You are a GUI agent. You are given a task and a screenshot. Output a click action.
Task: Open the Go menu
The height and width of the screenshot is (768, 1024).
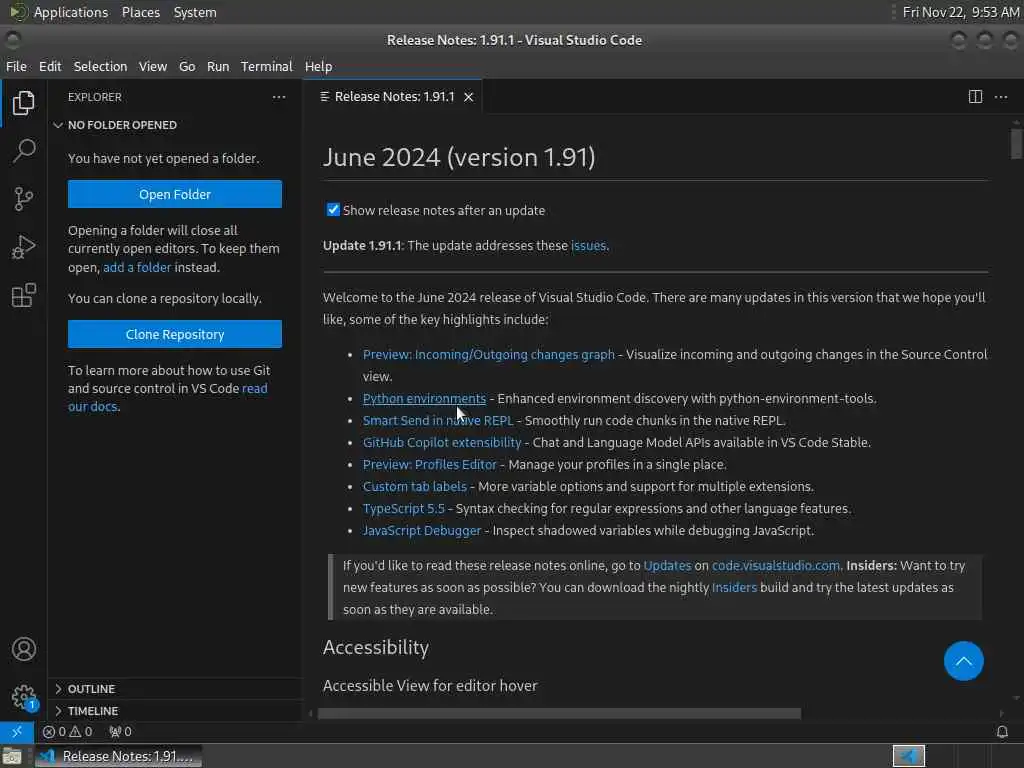[187, 67]
